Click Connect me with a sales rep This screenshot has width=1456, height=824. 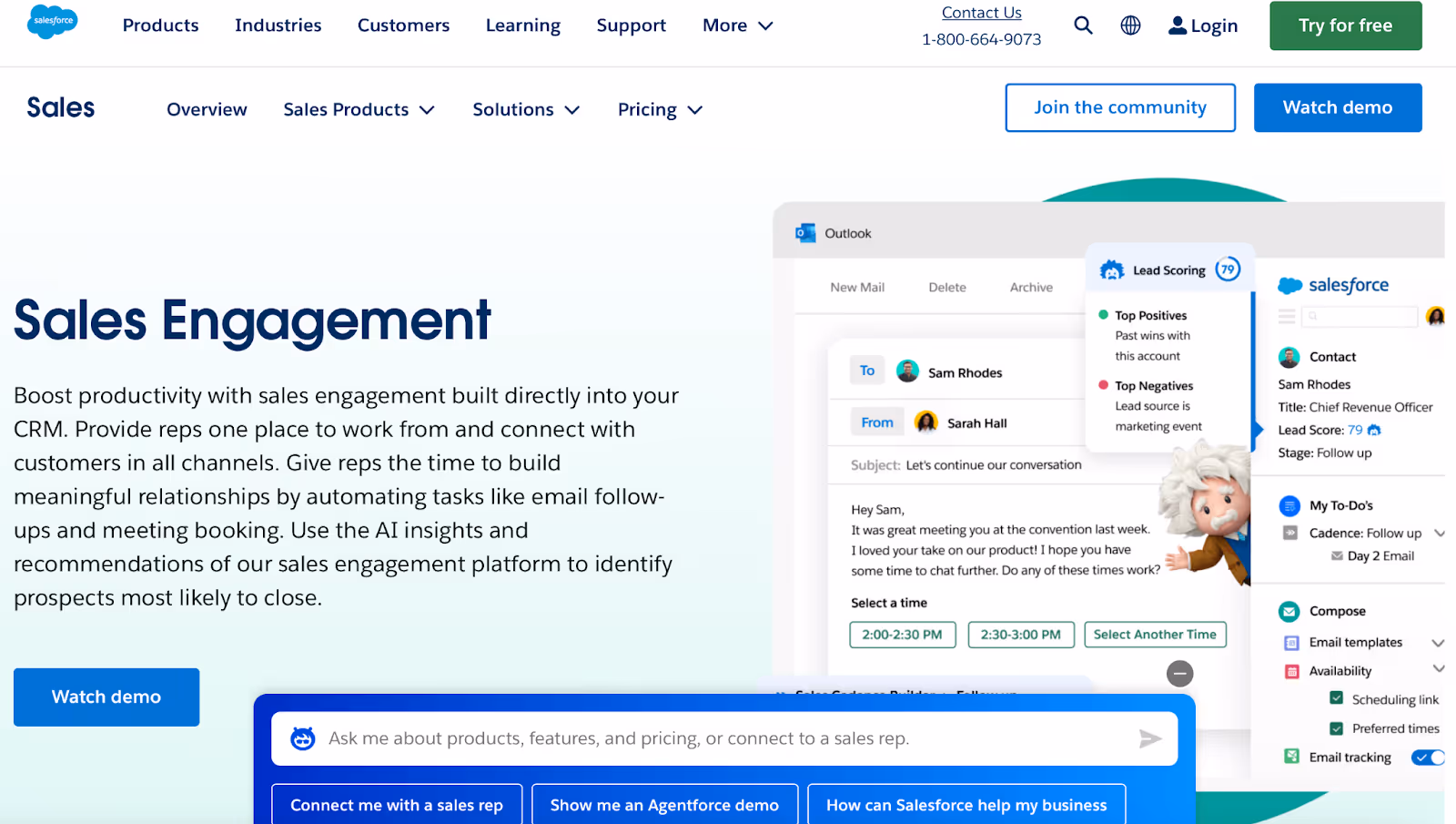click(x=397, y=805)
